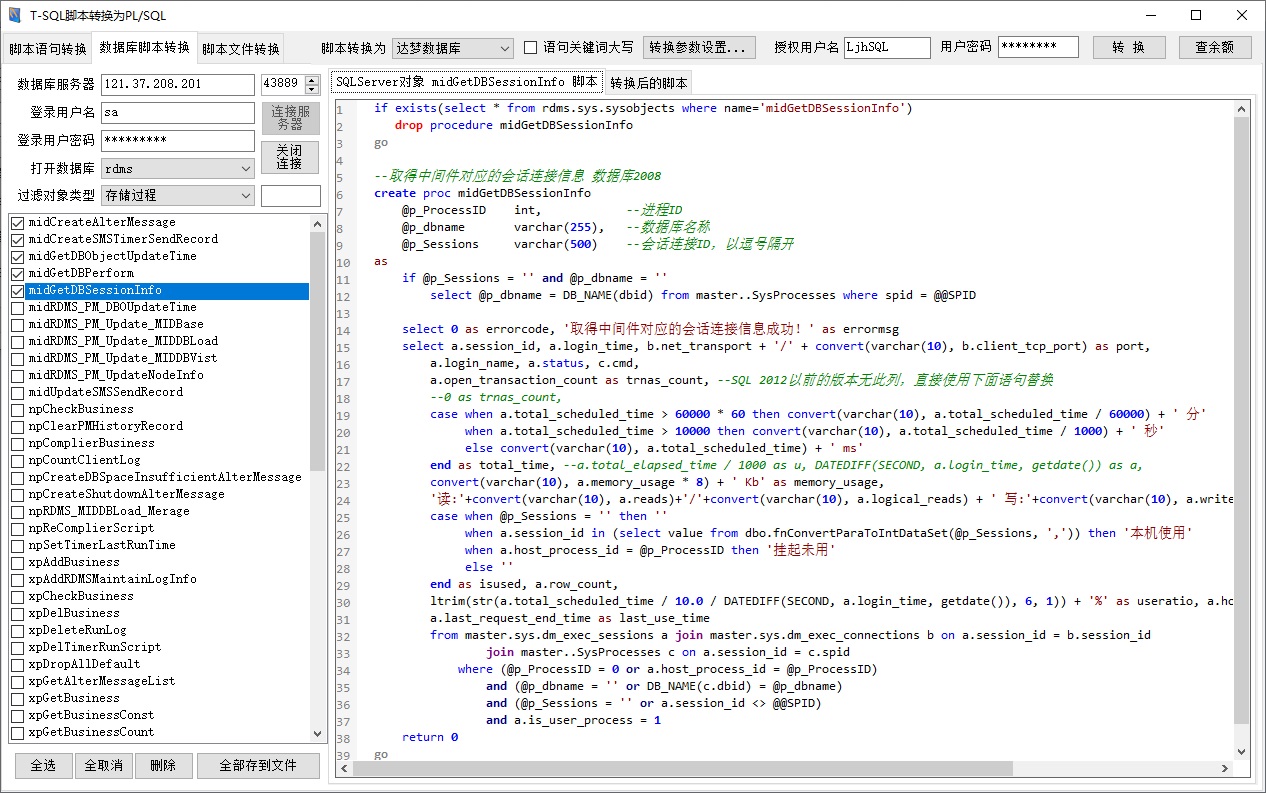Screen dimensions: 1266x793
Task: Open the 转换后的脚本 tab
Action: (648, 83)
